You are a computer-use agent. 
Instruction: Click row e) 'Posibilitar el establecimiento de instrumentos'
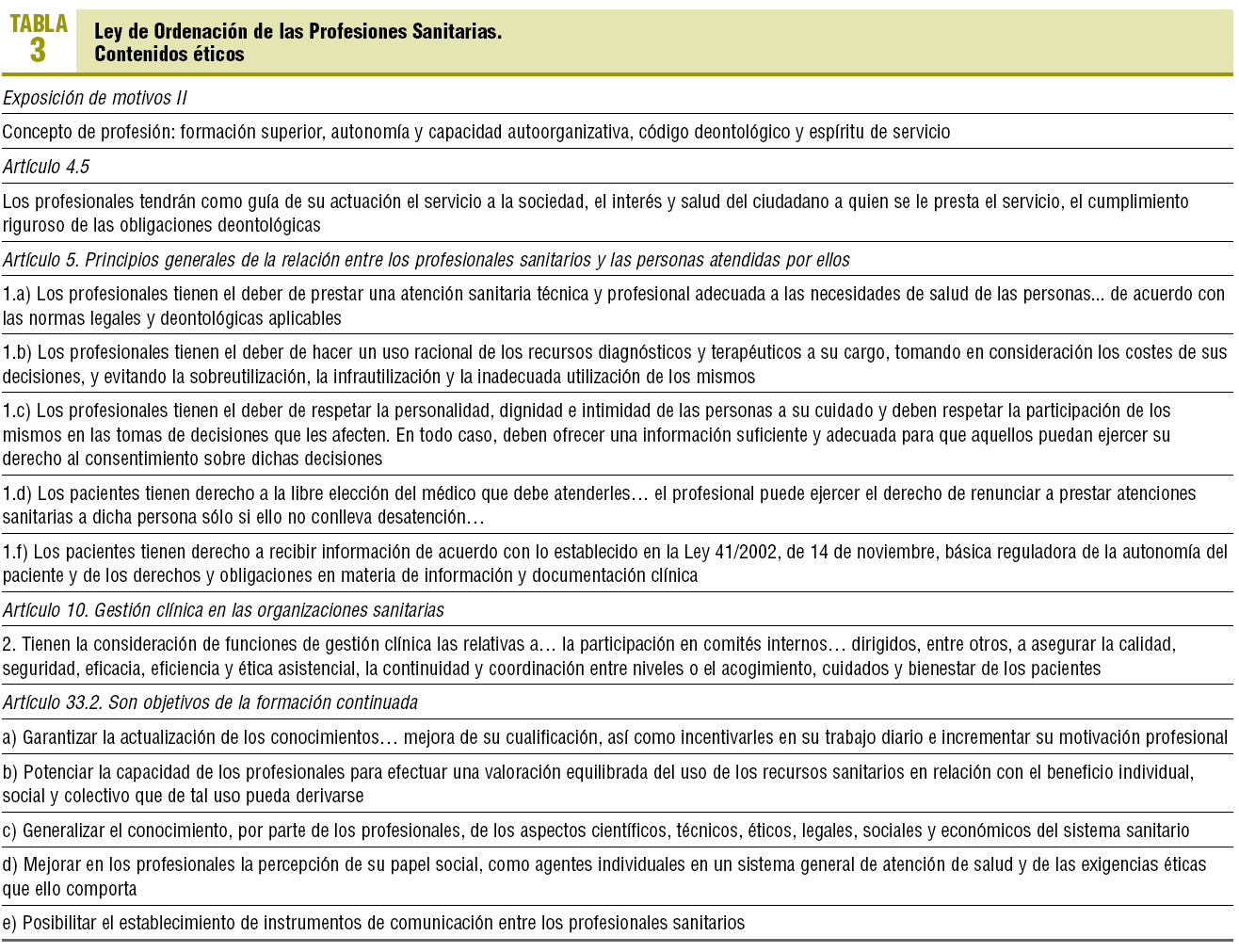pyautogui.click(x=373, y=923)
